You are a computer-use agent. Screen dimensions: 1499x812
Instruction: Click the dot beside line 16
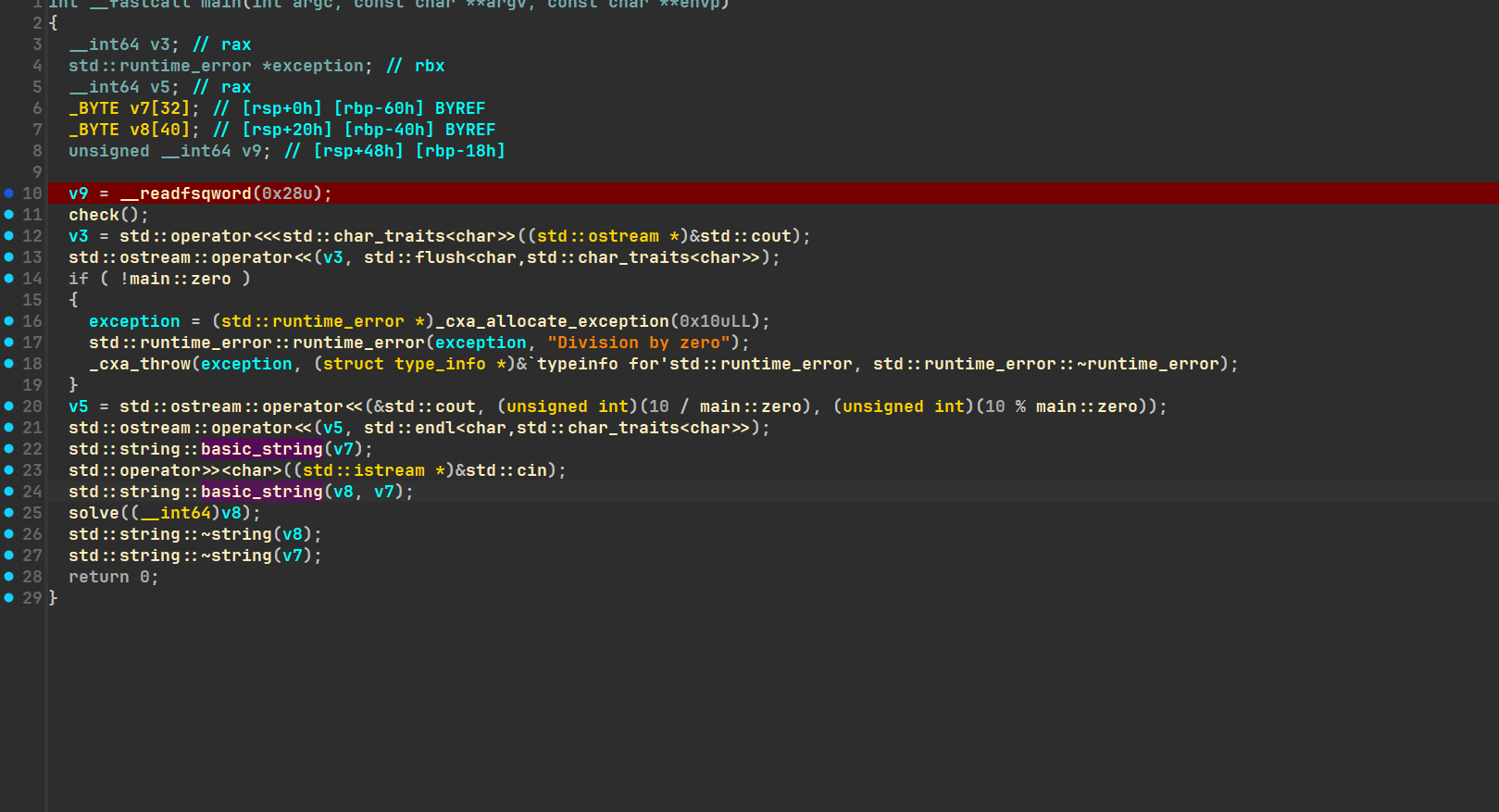(8, 321)
